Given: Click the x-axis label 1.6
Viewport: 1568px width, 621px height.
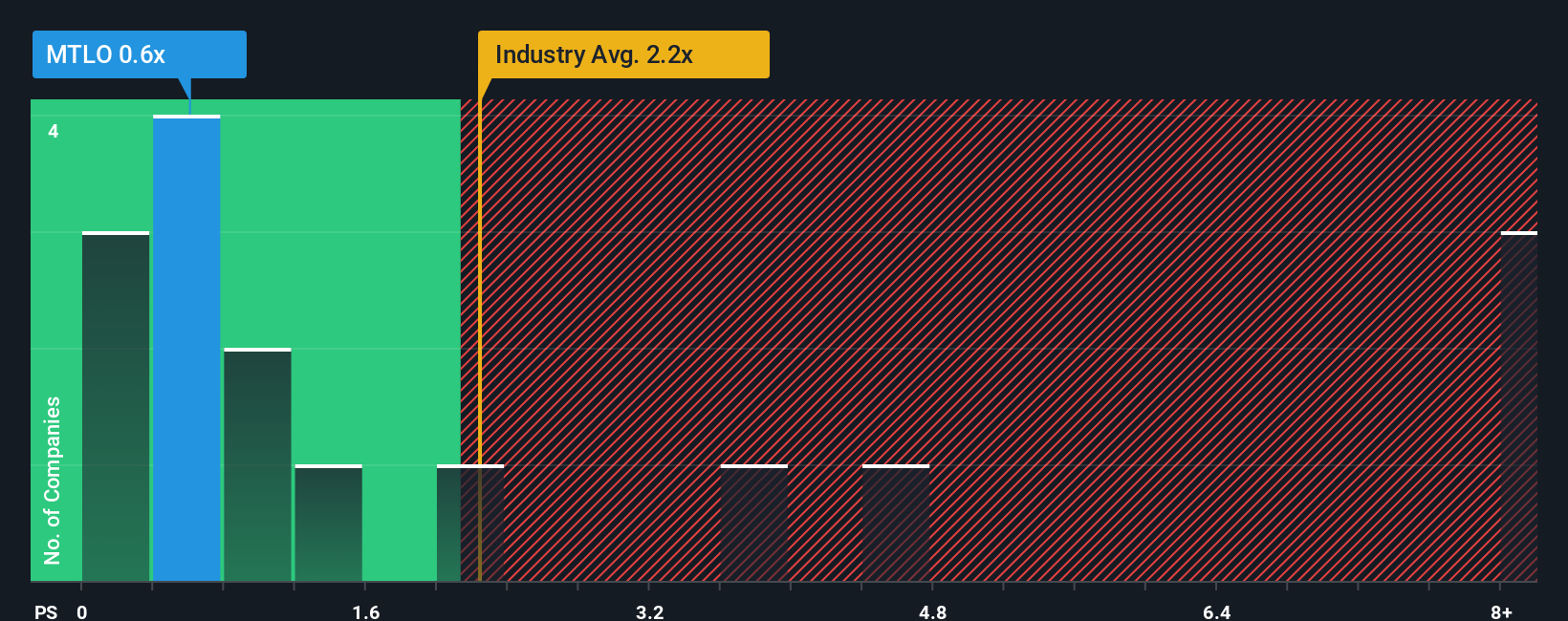Looking at the screenshot, I should pos(366,611).
